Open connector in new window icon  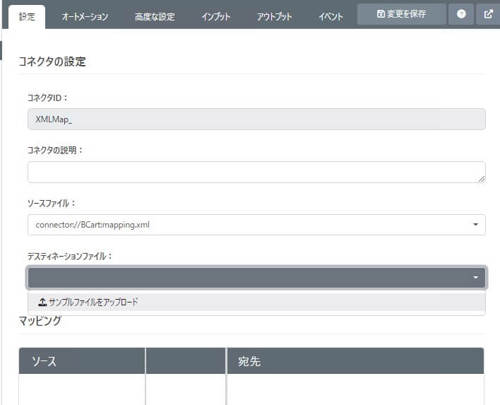point(488,14)
